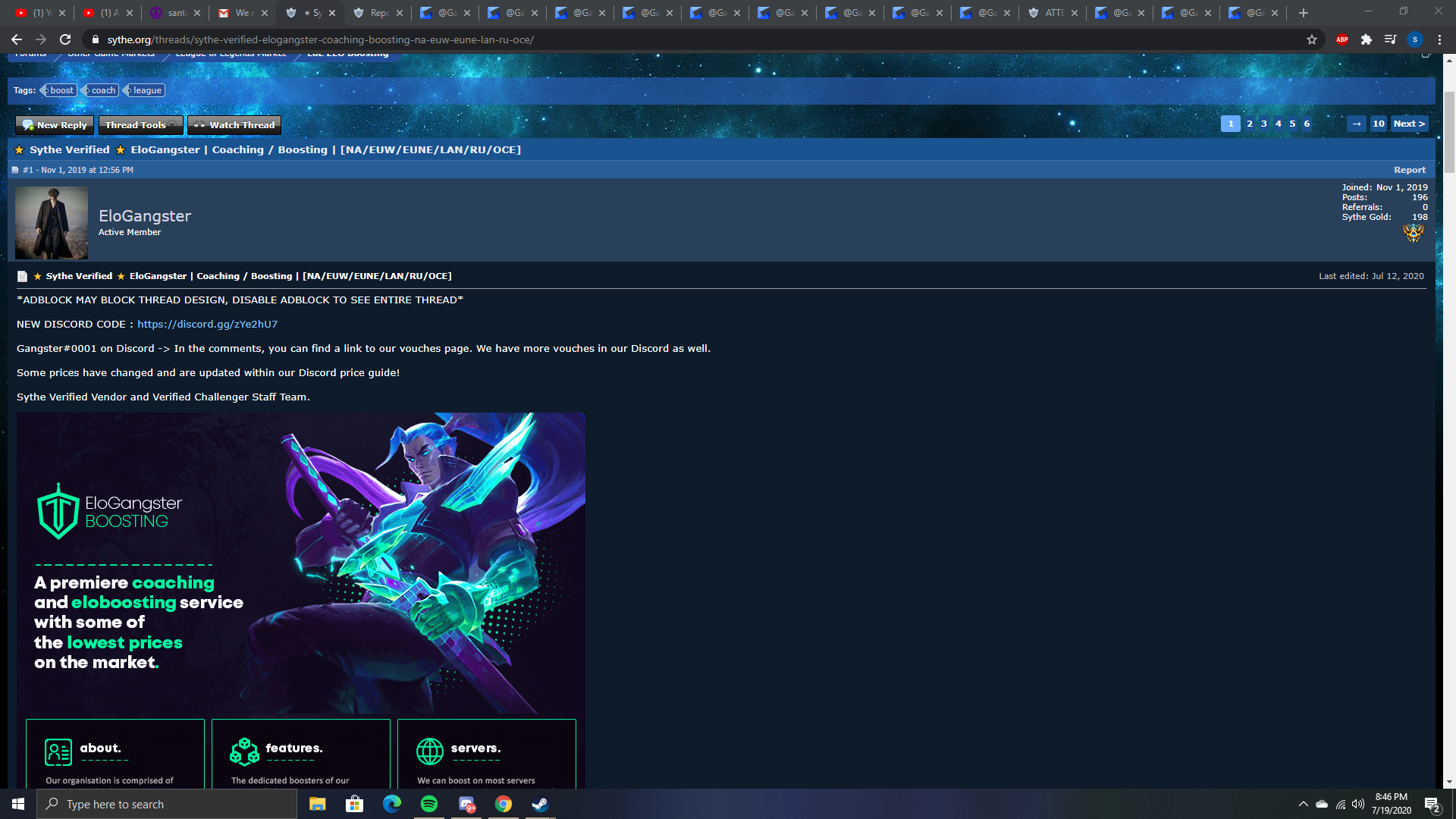Click the bookmark star icon in address bar

pyautogui.click(x=1311, y=39)
